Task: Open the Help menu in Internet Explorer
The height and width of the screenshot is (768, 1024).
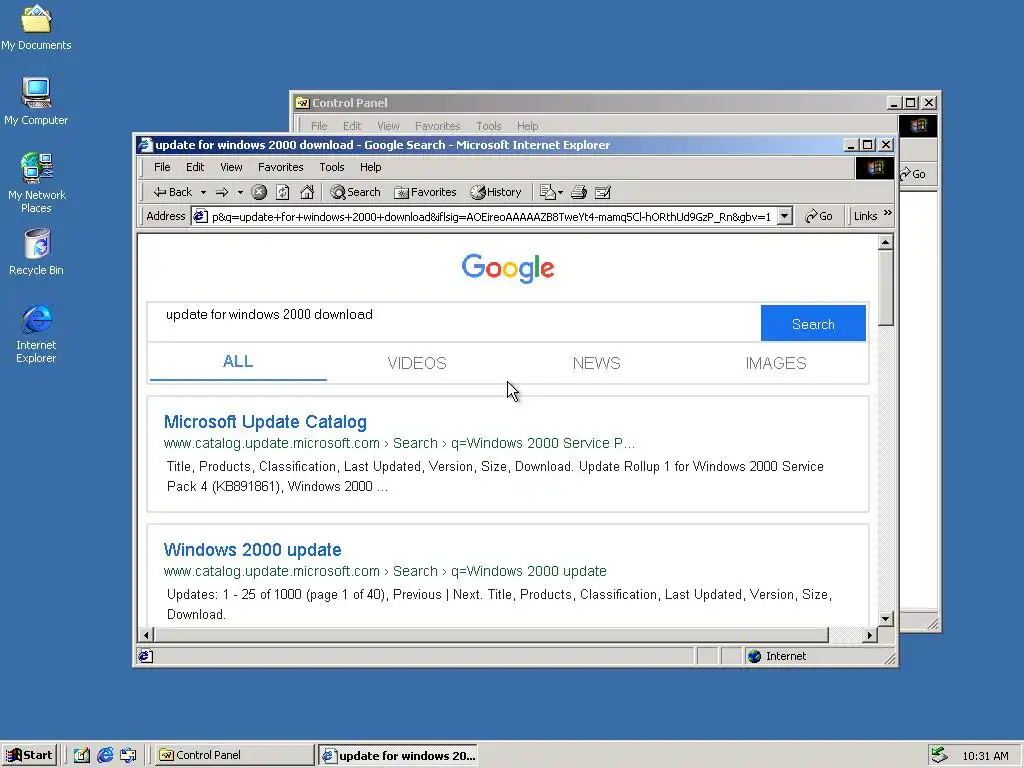Action: 370,167
